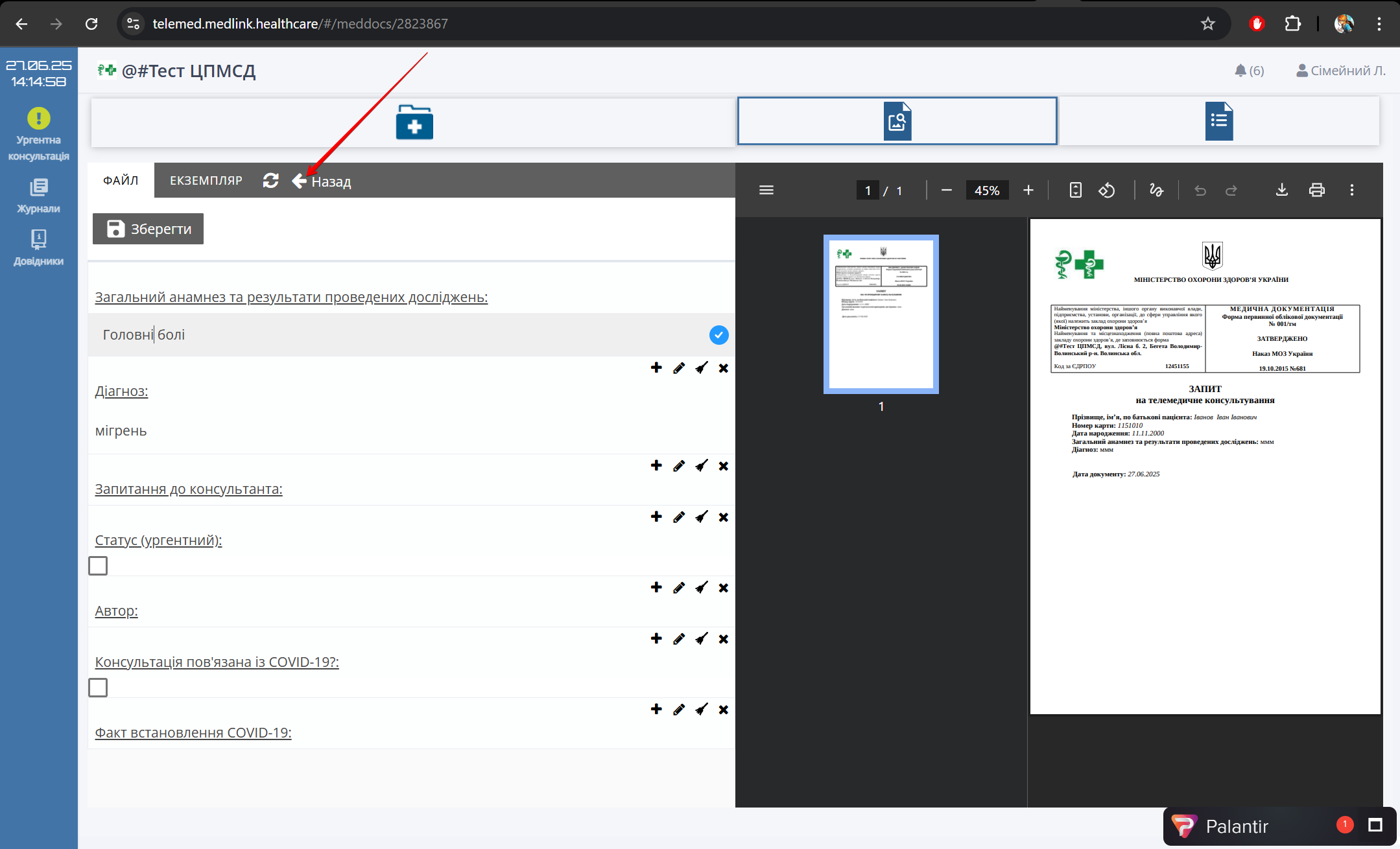1400x849 pixels.
Task: Rotate the PDF counterclockwise
Action: tap(1107, 190)
